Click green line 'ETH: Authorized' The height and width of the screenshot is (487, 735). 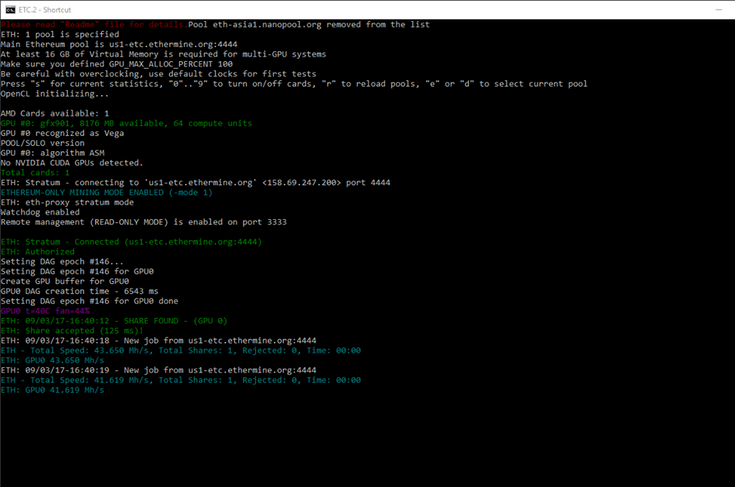[38, 252]
